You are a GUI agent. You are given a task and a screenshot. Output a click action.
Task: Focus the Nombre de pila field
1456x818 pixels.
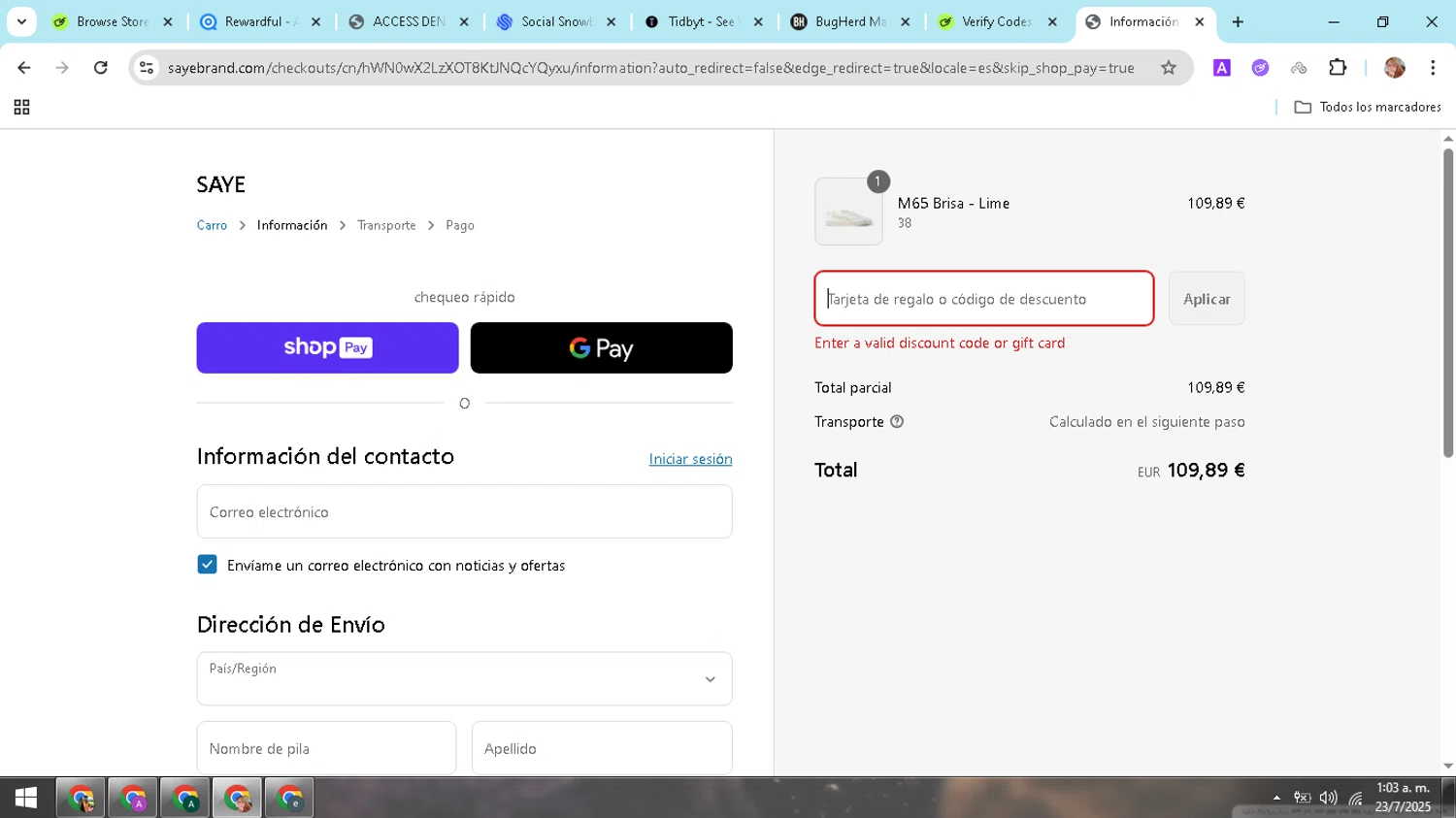326,748
